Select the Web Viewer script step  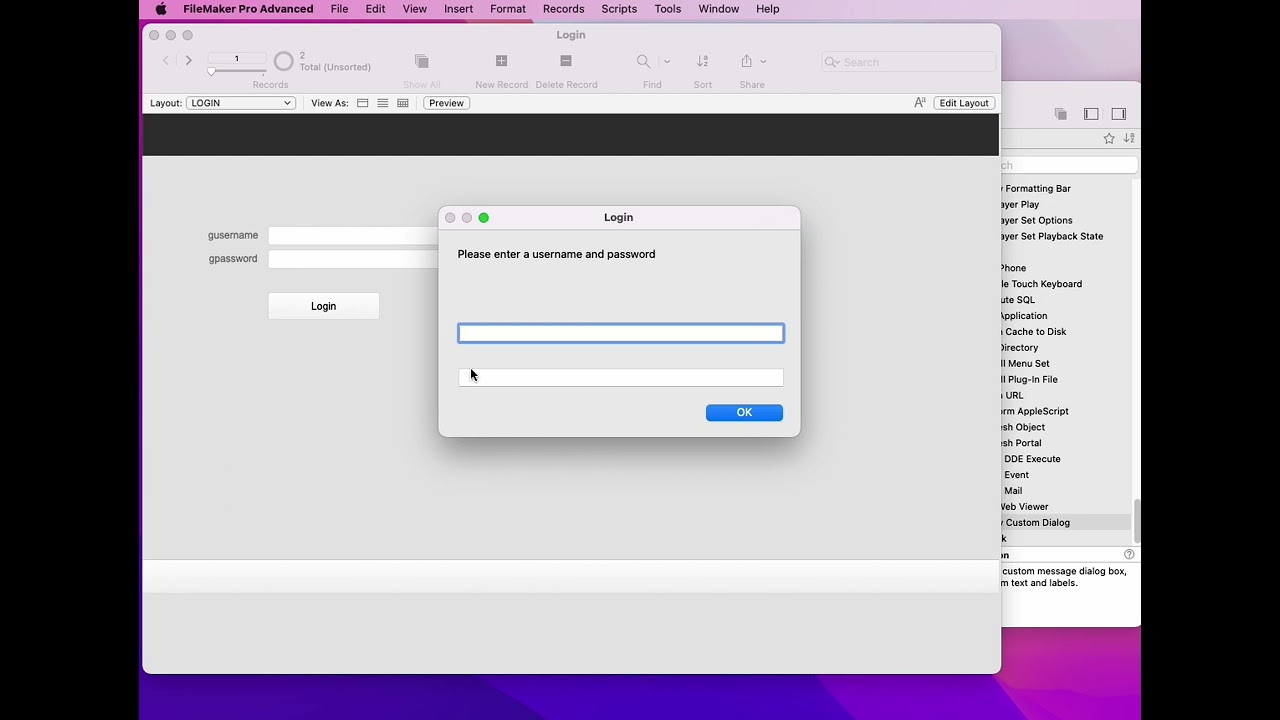1066,507
